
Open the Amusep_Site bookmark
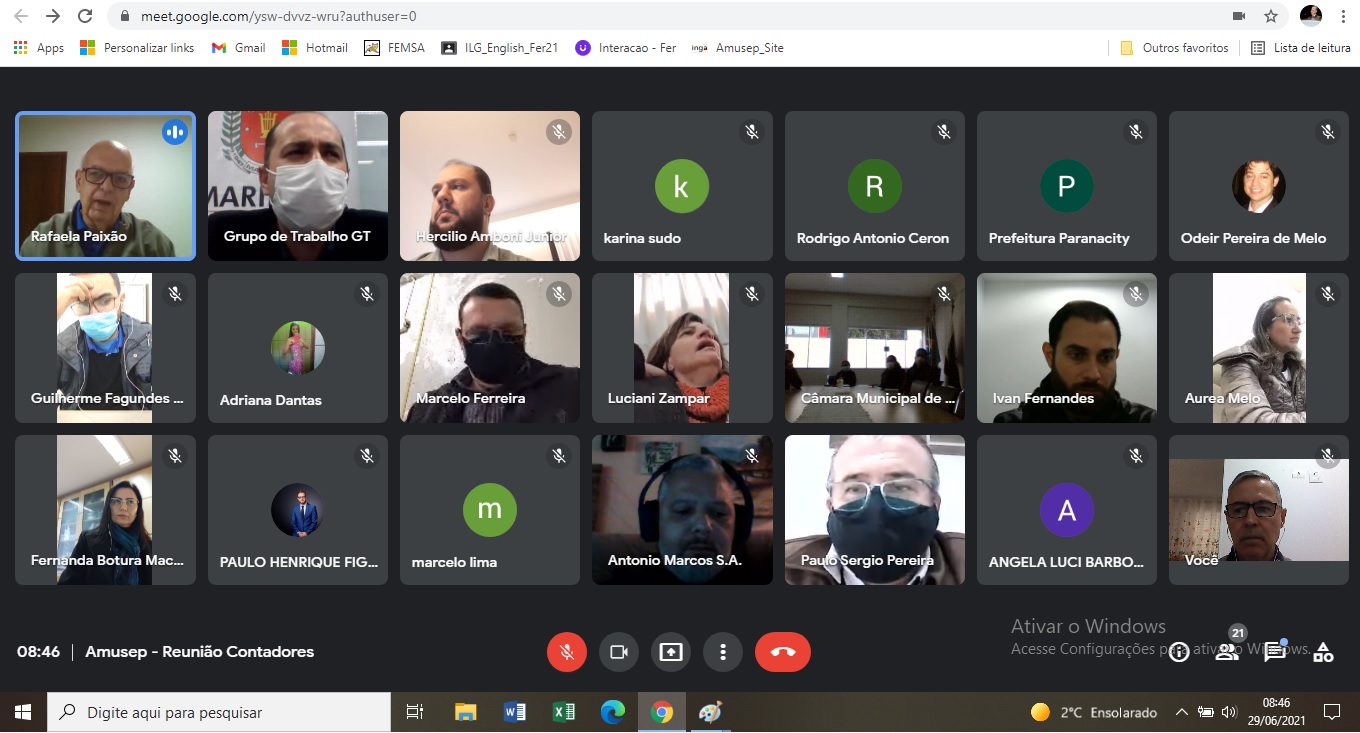(738, 48)
